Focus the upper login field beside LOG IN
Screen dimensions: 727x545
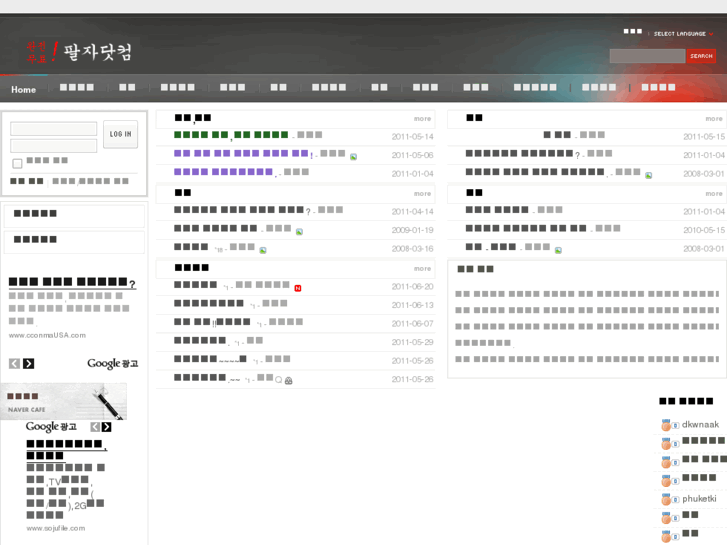[54, 129]
